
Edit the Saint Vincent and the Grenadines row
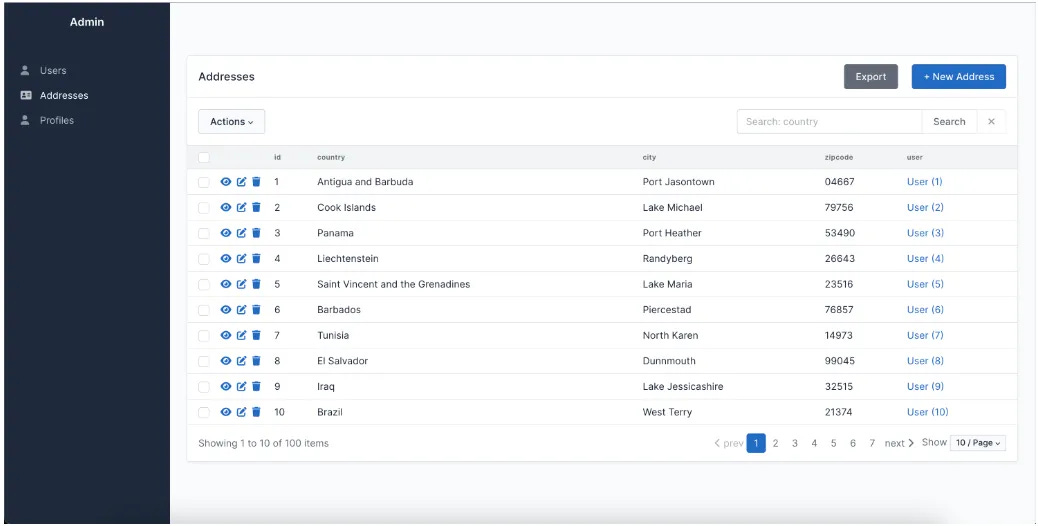[x=242, y=284]
